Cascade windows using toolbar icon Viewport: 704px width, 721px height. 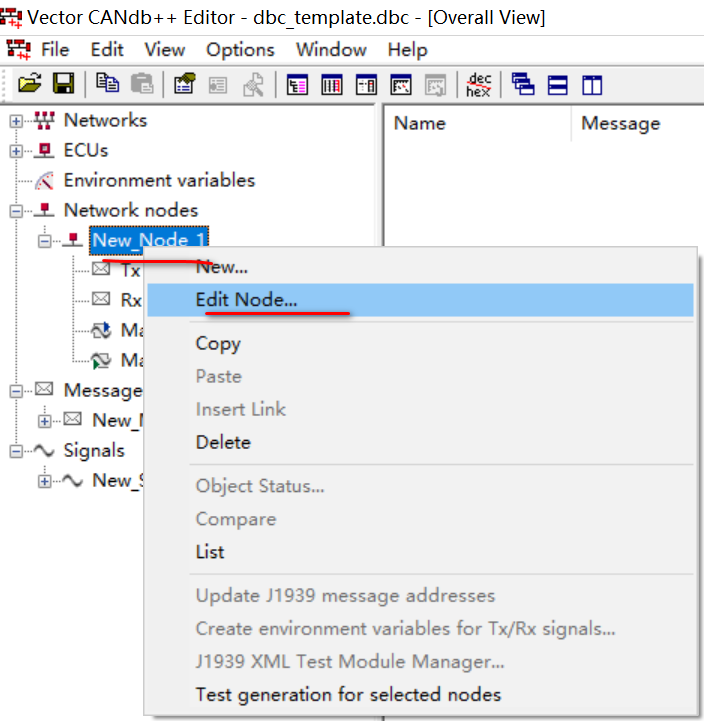[x=523, y=85]
